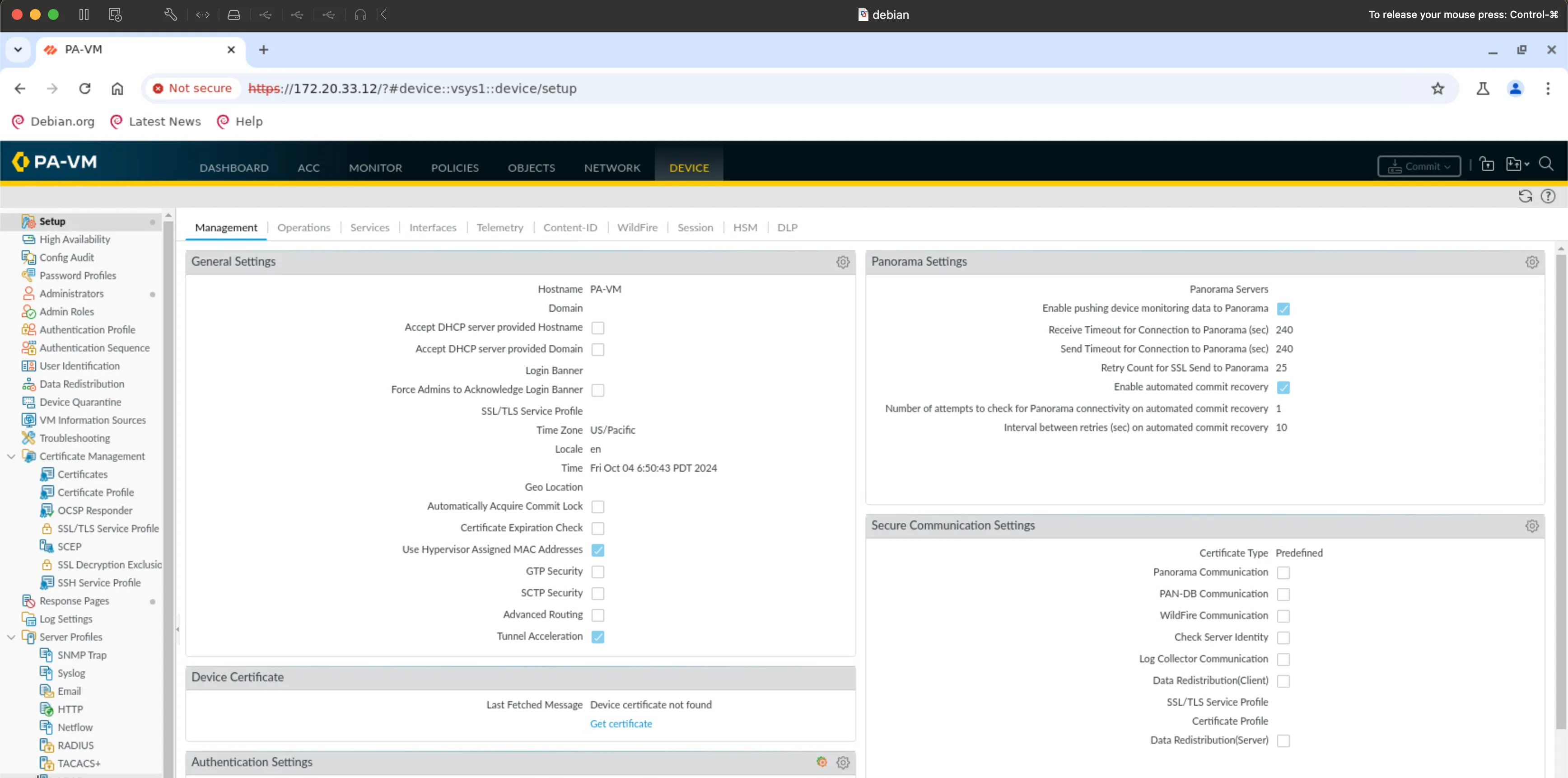Screen dimensions: 1568x778
Task: Disable Tunnel Acceleration checkbox
Action: (x=598, y=637)
